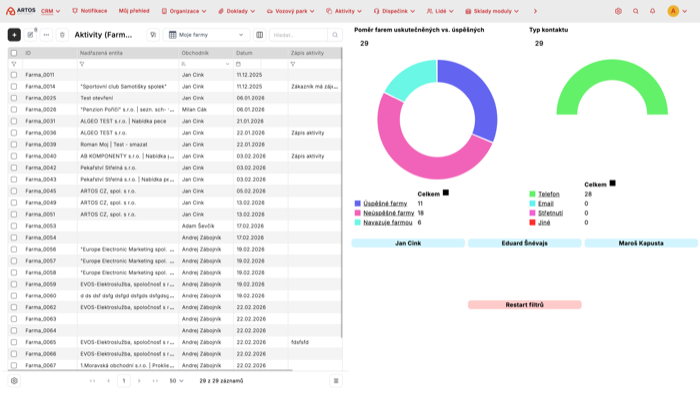The image size is (700, 393).
Task: Click the filter icon next to Aktivity title
Action: tap(153, 35)
